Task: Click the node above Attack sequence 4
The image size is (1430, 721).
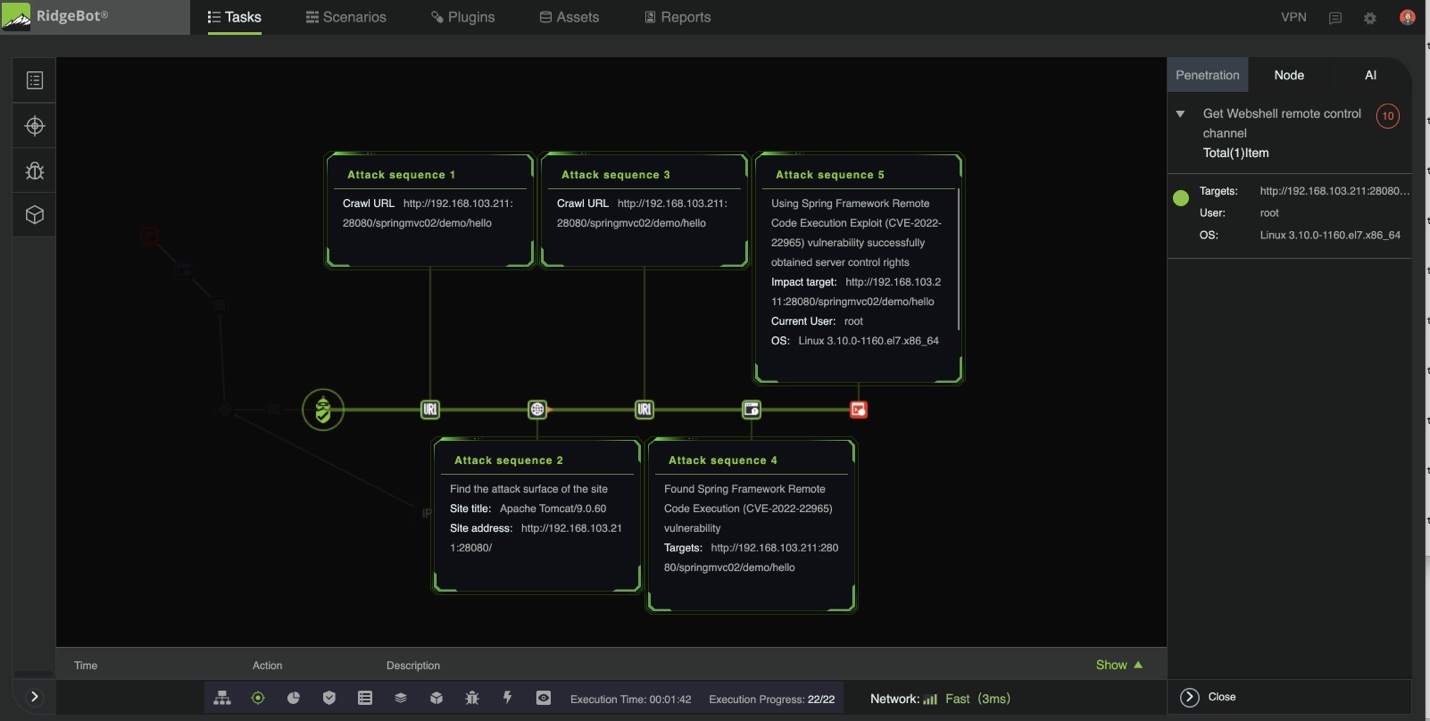Action: pyautogui.click(x=751, y=409)
